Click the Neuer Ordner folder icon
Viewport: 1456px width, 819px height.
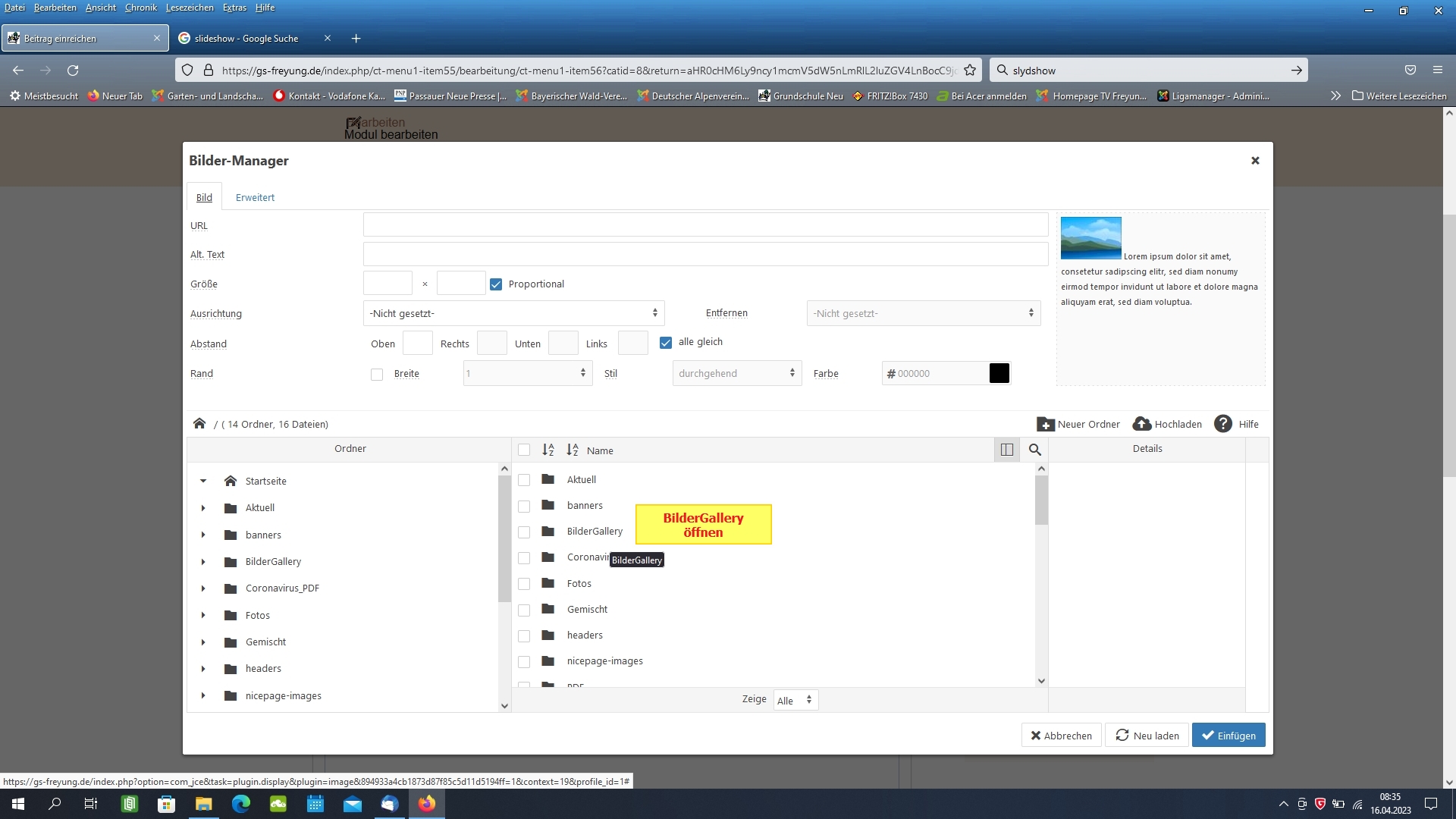coord(1045,424)
